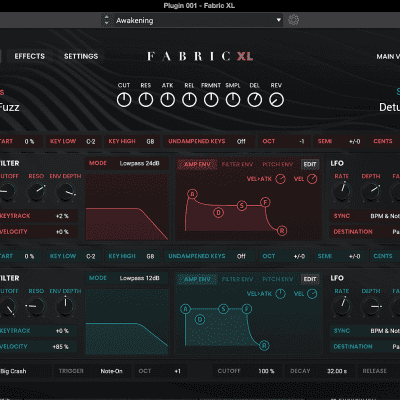Click the teal layer VELOCITY +85 % field
The width and height of the screenshot is (400, 400).
click(38, 347)
